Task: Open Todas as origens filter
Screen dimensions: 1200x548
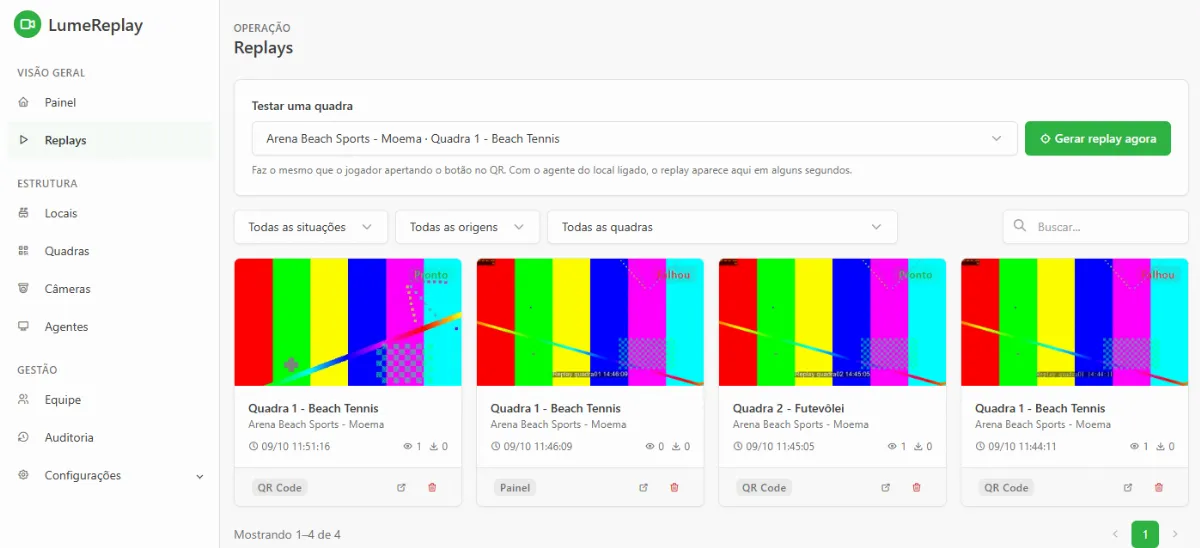Action: tap(467, 227)
